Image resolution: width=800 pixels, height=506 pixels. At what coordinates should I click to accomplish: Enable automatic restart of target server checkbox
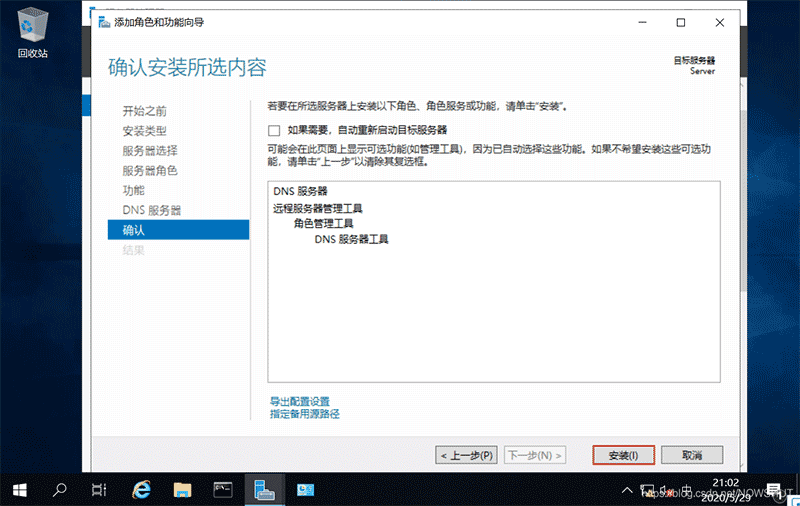pyautogui.click(x=274, y=130)
